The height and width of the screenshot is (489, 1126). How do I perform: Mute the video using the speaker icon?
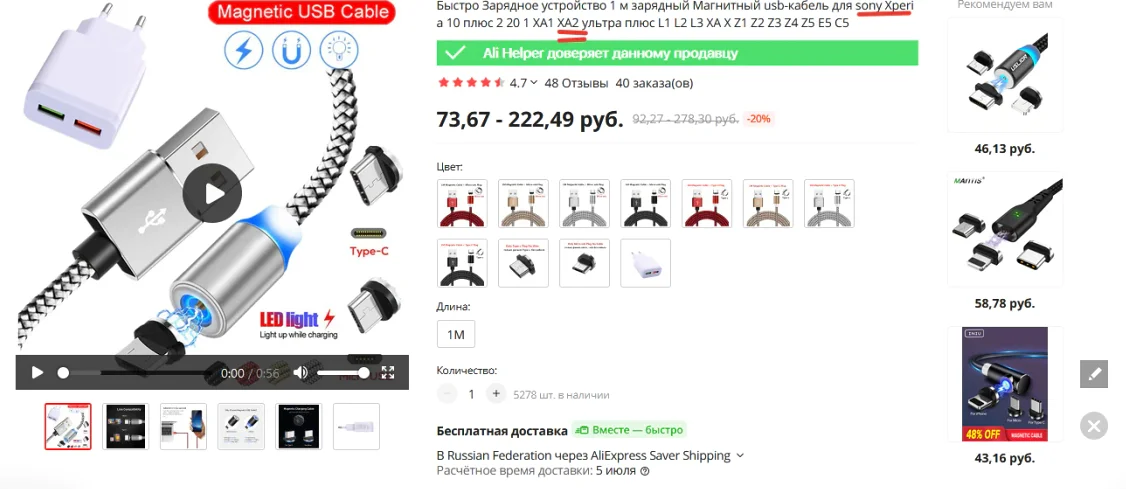[x=300, y=373]
